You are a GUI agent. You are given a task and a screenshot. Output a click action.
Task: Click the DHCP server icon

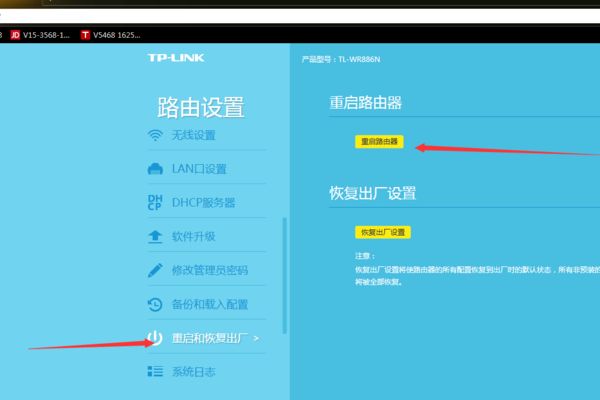click(x=155, y=203)
